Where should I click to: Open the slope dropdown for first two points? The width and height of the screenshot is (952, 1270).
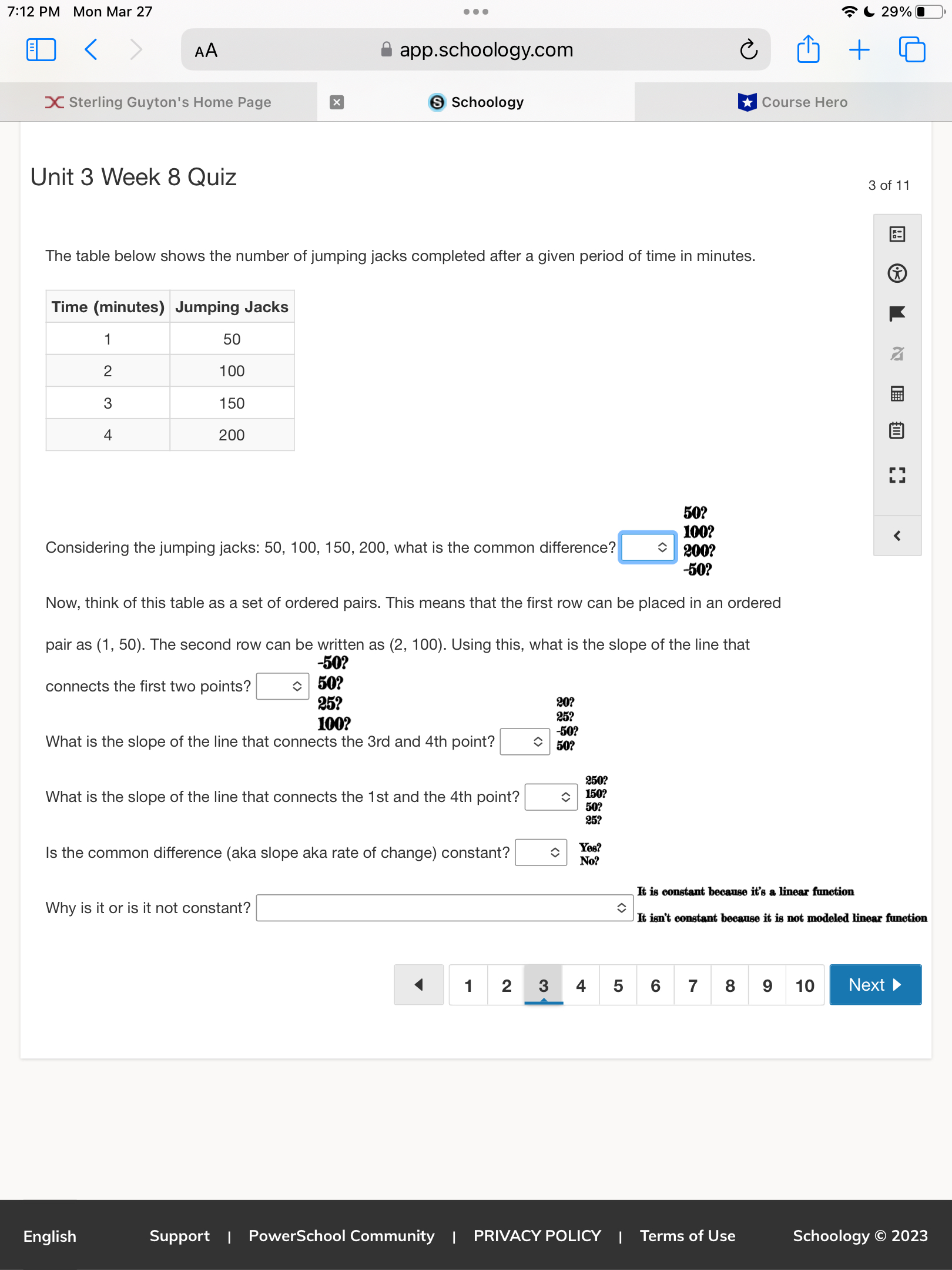pyautogui.click(x=283, y=686)
